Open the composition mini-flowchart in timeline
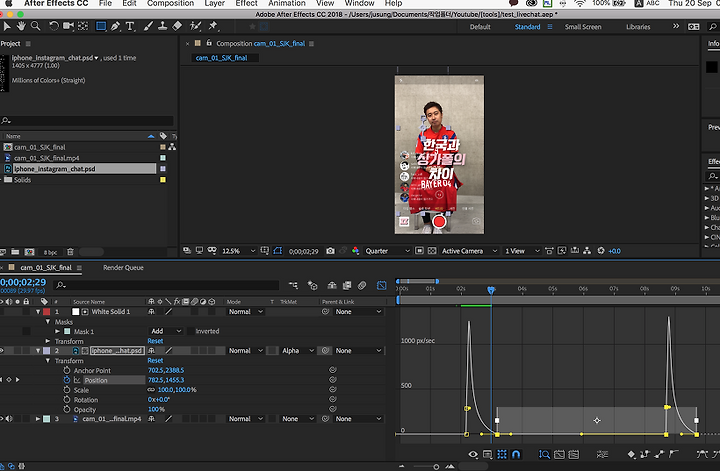 293,286
